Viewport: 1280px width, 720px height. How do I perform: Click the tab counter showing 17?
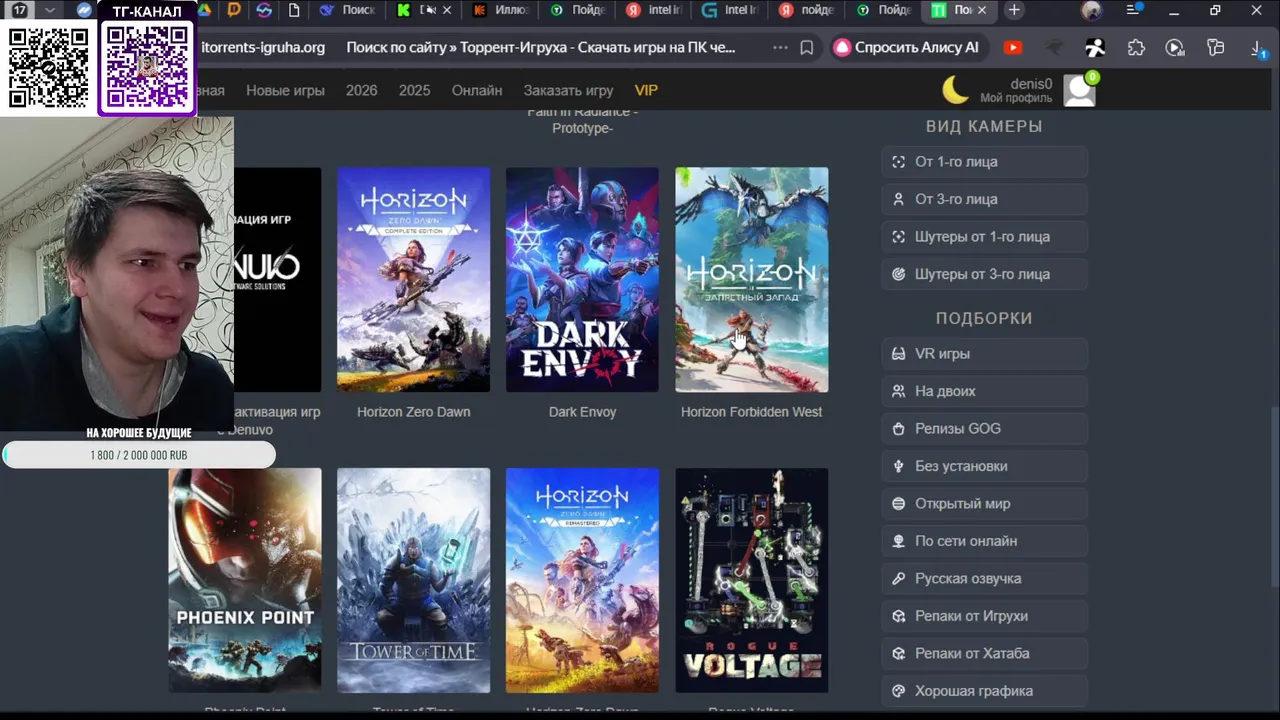19,10
